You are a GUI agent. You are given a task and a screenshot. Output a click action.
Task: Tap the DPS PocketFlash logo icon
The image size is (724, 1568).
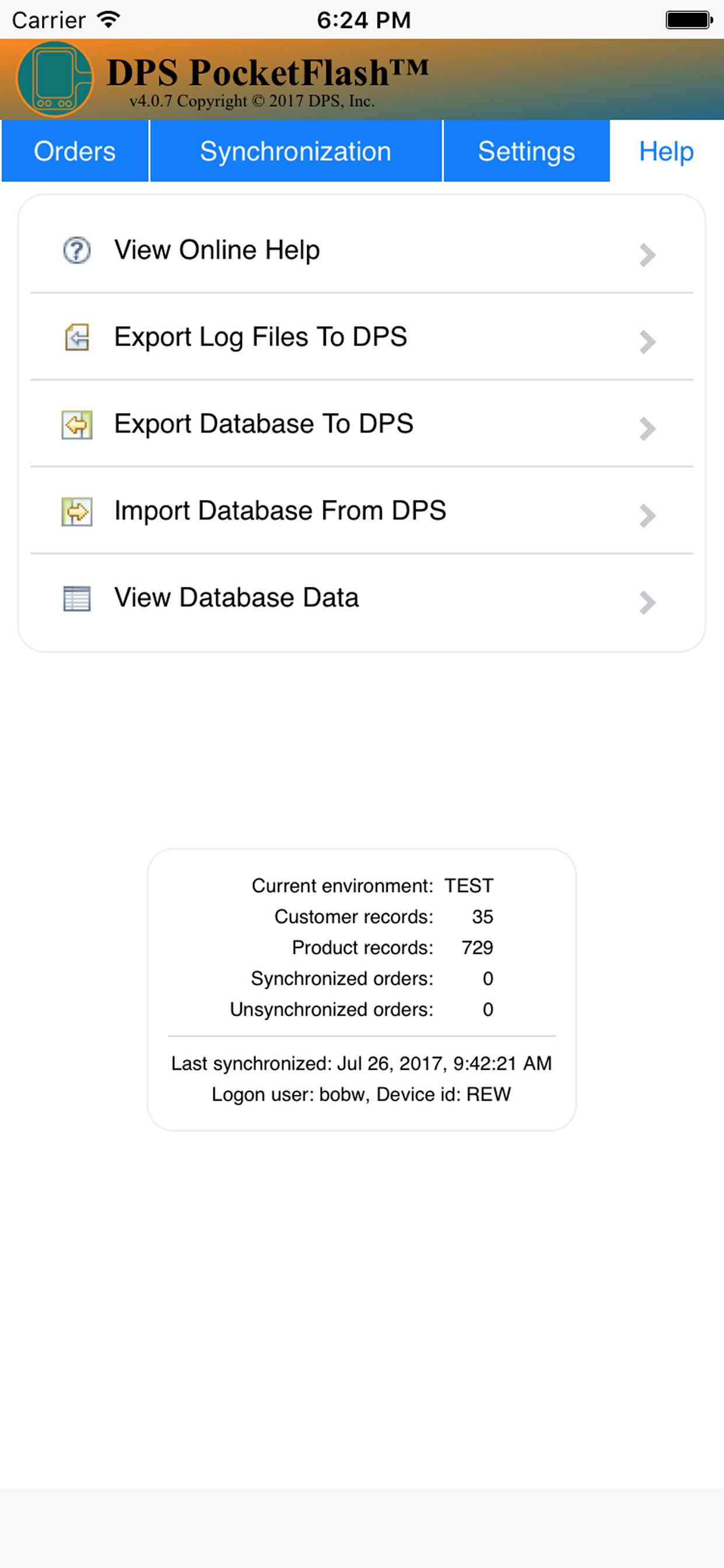pos(55,79)
